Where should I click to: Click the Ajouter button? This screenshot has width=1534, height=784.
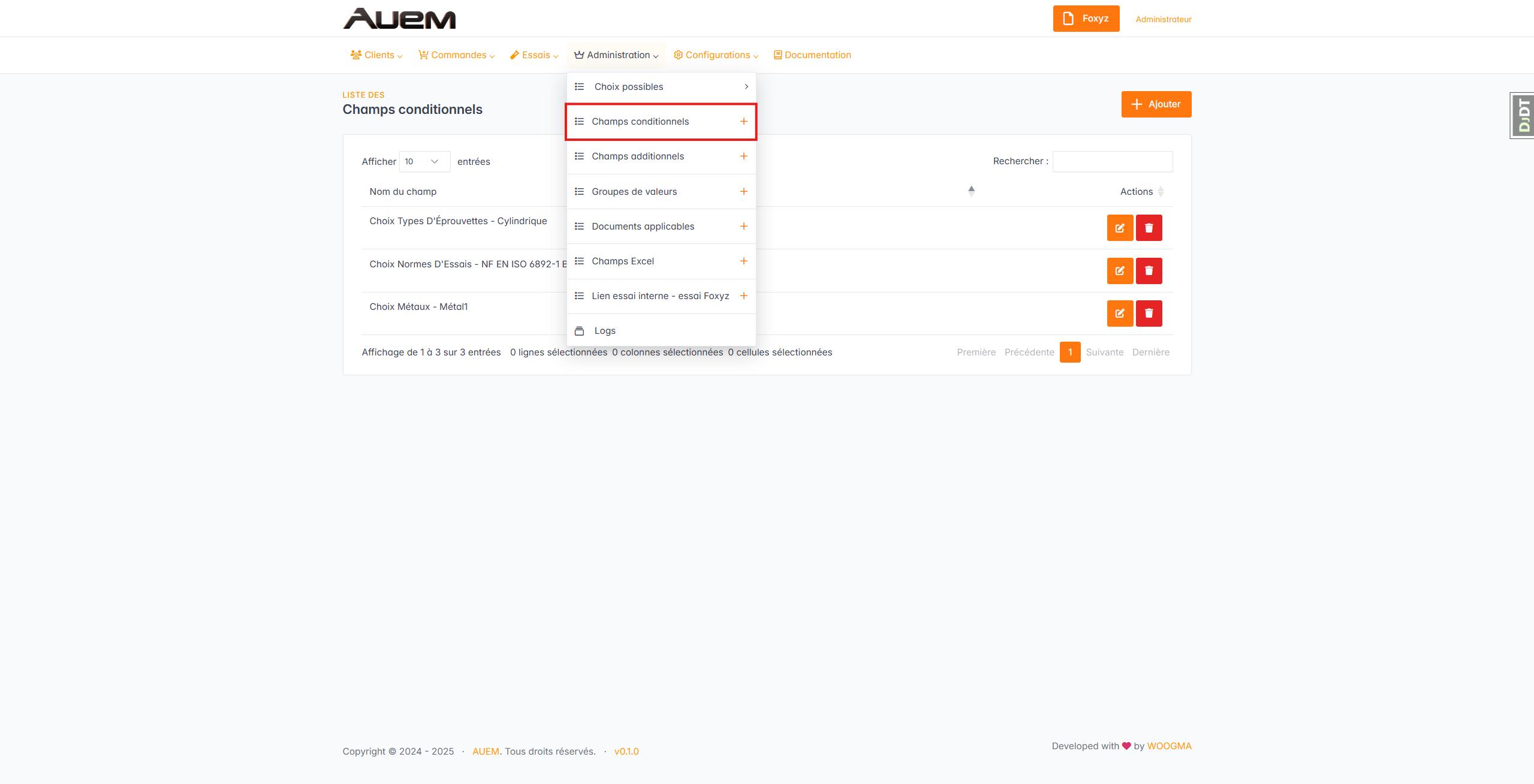pyautogui.click(x=1156, y=104)
